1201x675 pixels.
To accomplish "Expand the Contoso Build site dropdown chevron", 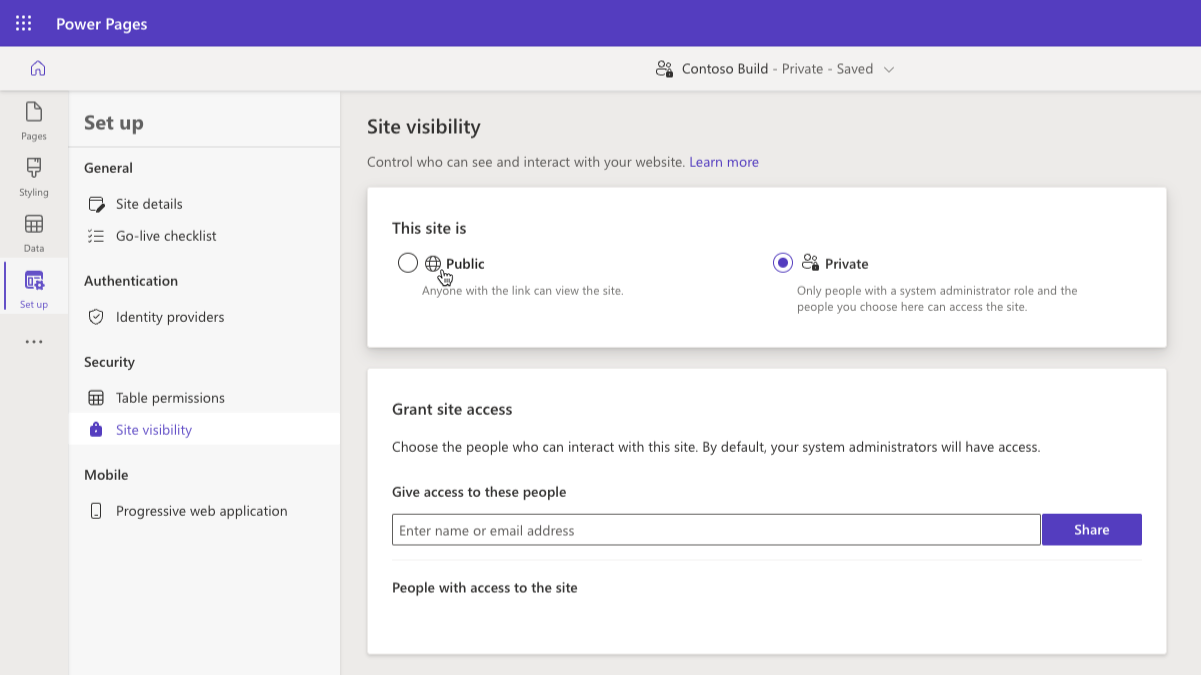I will coord(889,69).
